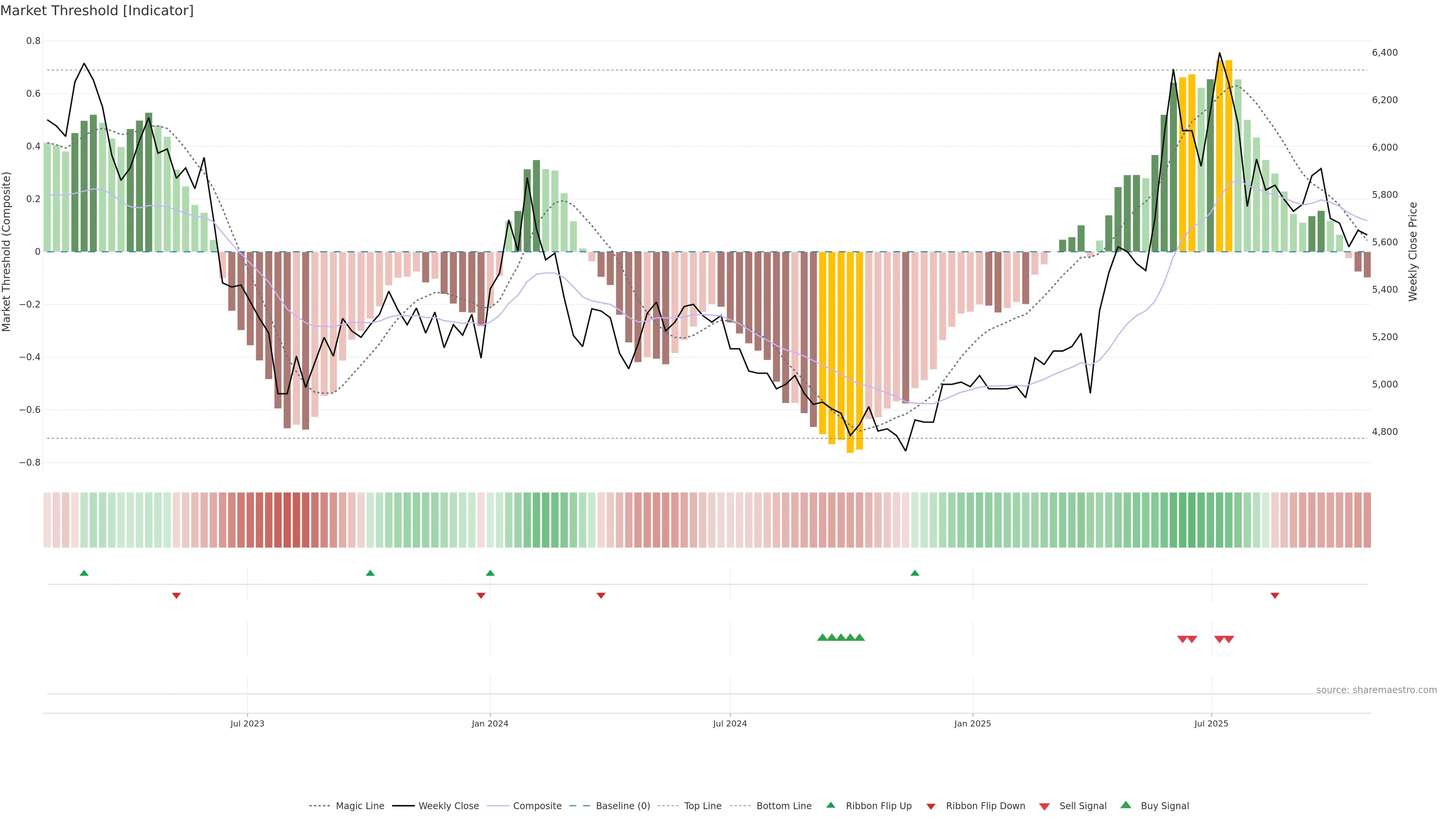Click the Market Threshold [Indicator] title

97,11
